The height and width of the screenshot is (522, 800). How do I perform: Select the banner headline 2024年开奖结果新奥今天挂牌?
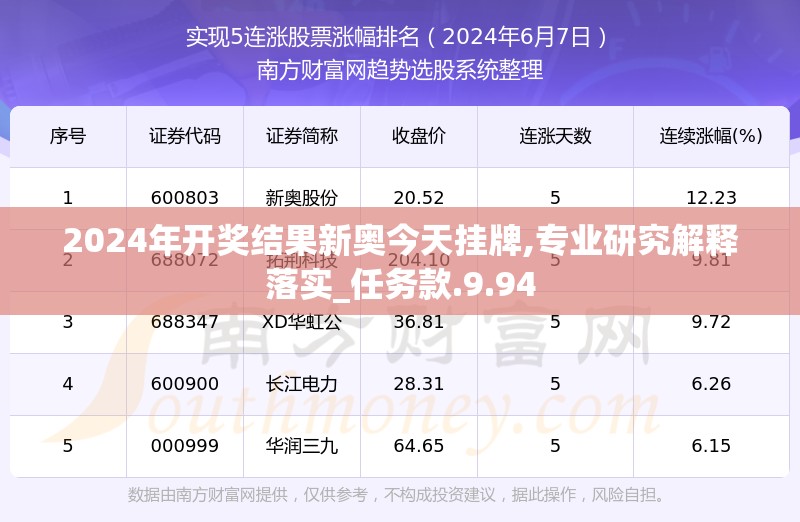coord(295,240)
